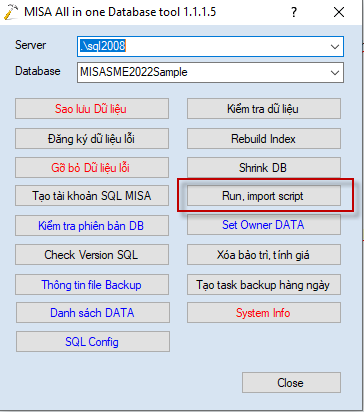This screenshot has height=412, width=364.
Task: Click the Database label text
Action: (38, 71)
